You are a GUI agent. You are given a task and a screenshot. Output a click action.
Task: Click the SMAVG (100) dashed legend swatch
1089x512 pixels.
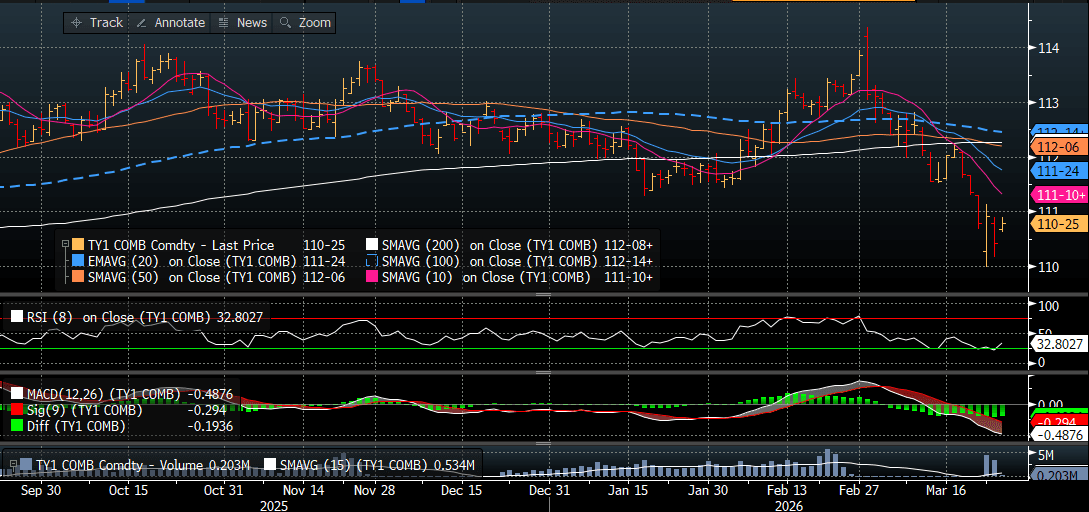pos(373,261)
